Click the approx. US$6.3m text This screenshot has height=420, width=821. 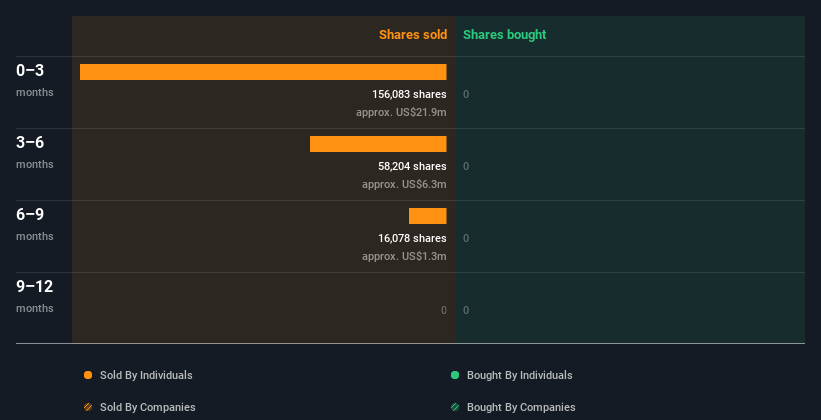point(404,184)
